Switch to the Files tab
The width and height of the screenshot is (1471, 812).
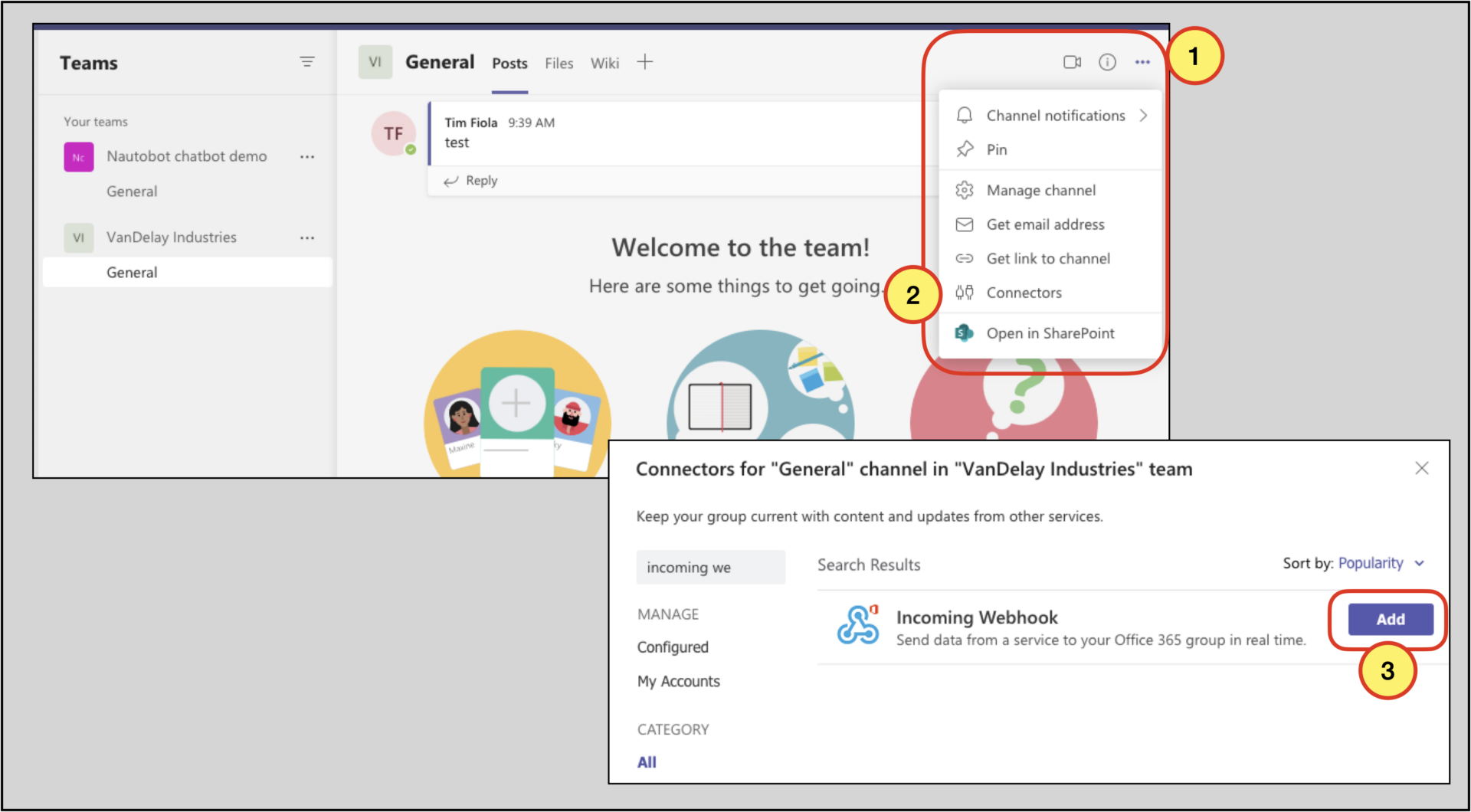click(x=559, y=64)
